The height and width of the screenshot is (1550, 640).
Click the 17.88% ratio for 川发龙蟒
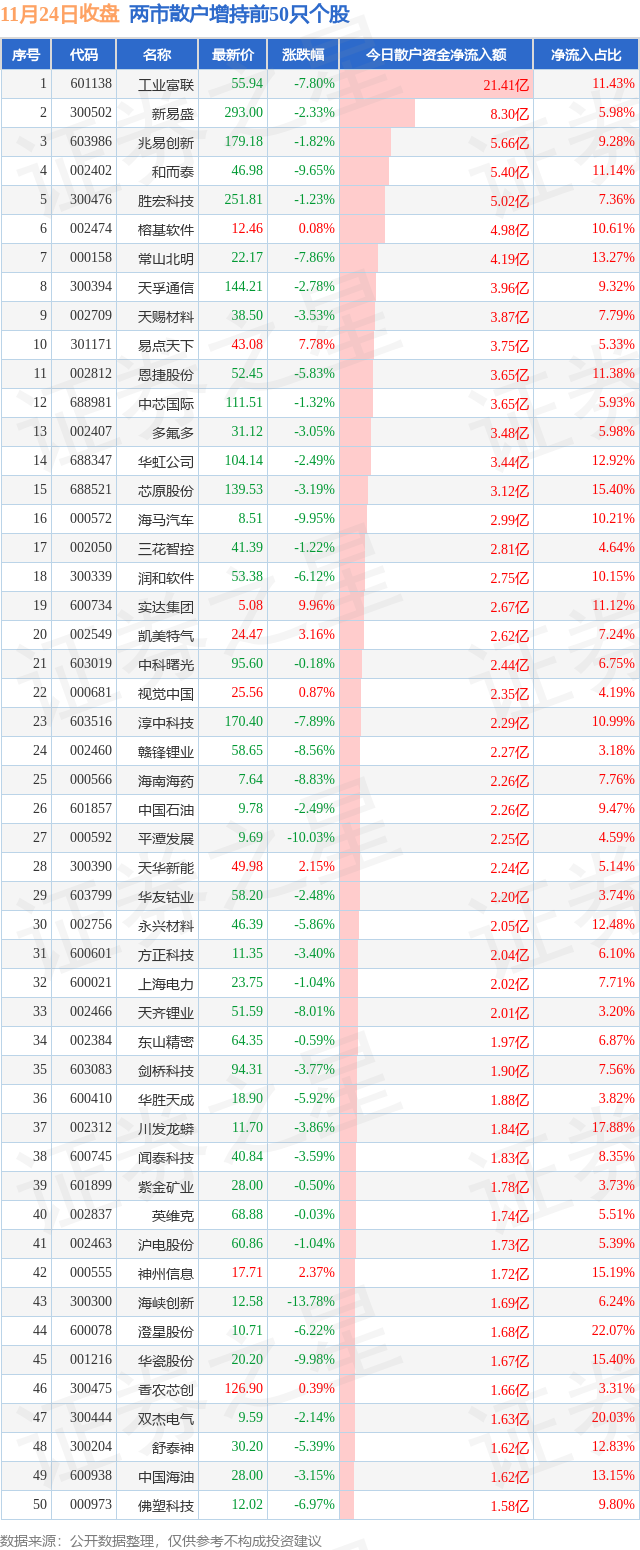pyautogui.click(x=614, y=1128)
